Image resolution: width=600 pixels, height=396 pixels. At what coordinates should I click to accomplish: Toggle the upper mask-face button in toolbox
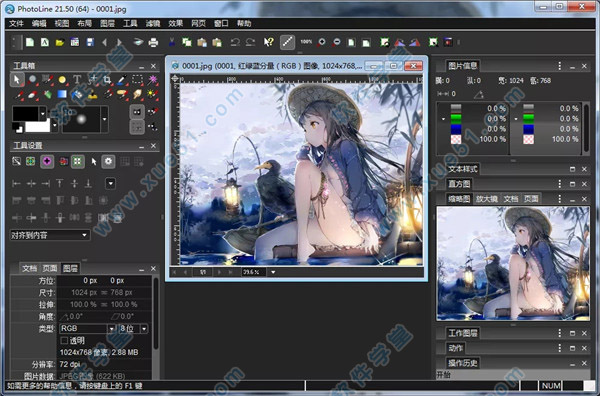point(137,112)
